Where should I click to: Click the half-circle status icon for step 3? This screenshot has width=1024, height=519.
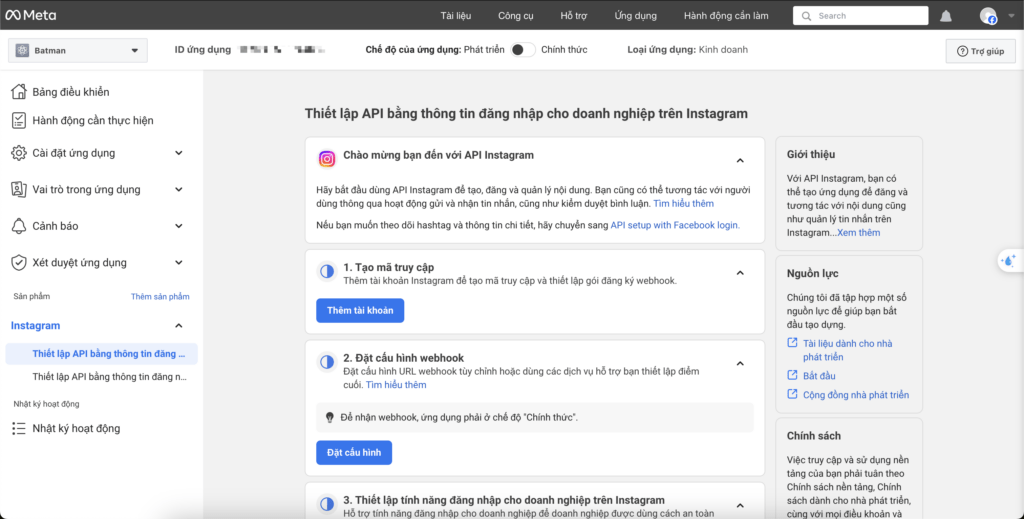327,503
